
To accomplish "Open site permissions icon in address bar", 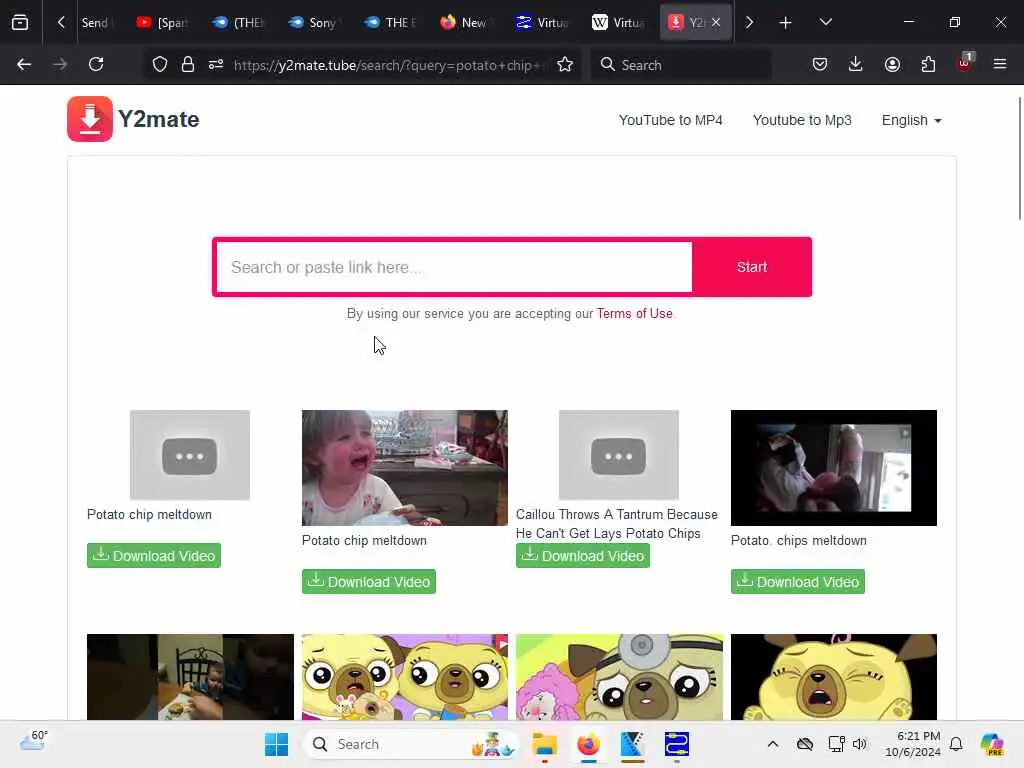I will pos(216,64).
